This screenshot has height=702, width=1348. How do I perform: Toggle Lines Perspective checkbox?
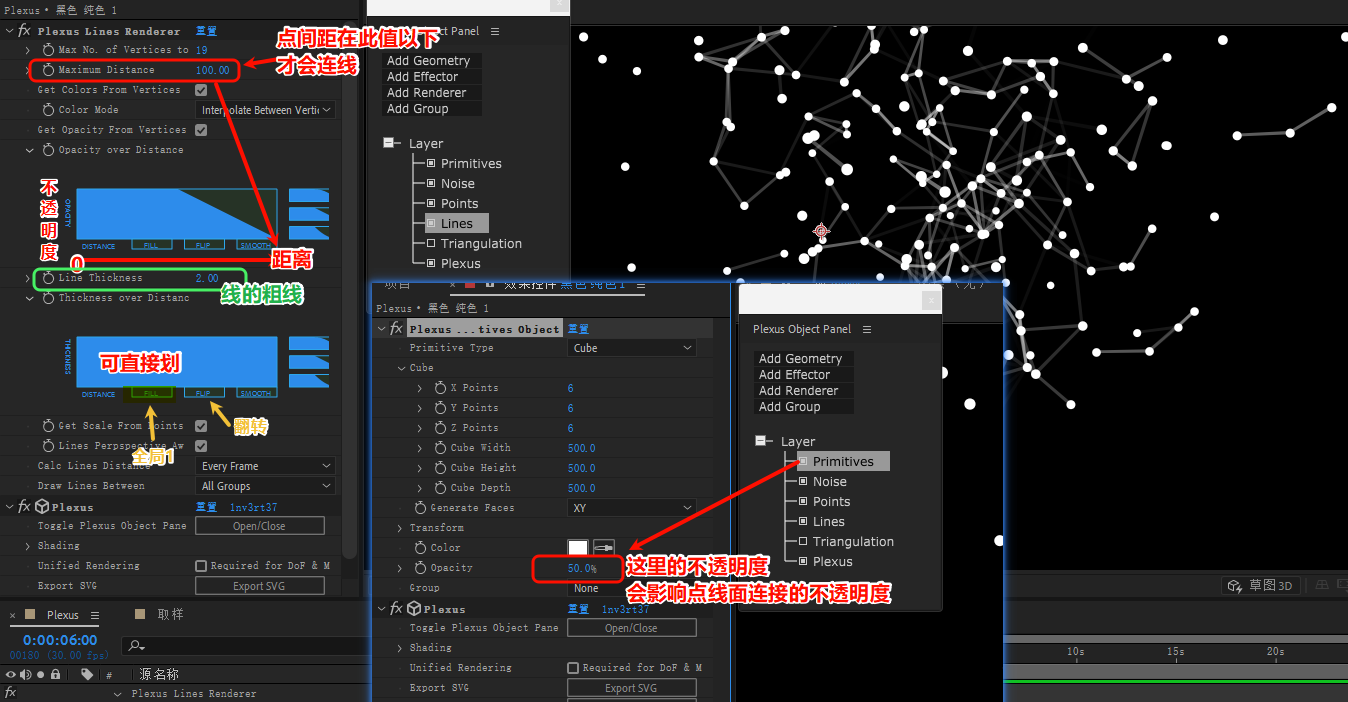coord(201,446)
